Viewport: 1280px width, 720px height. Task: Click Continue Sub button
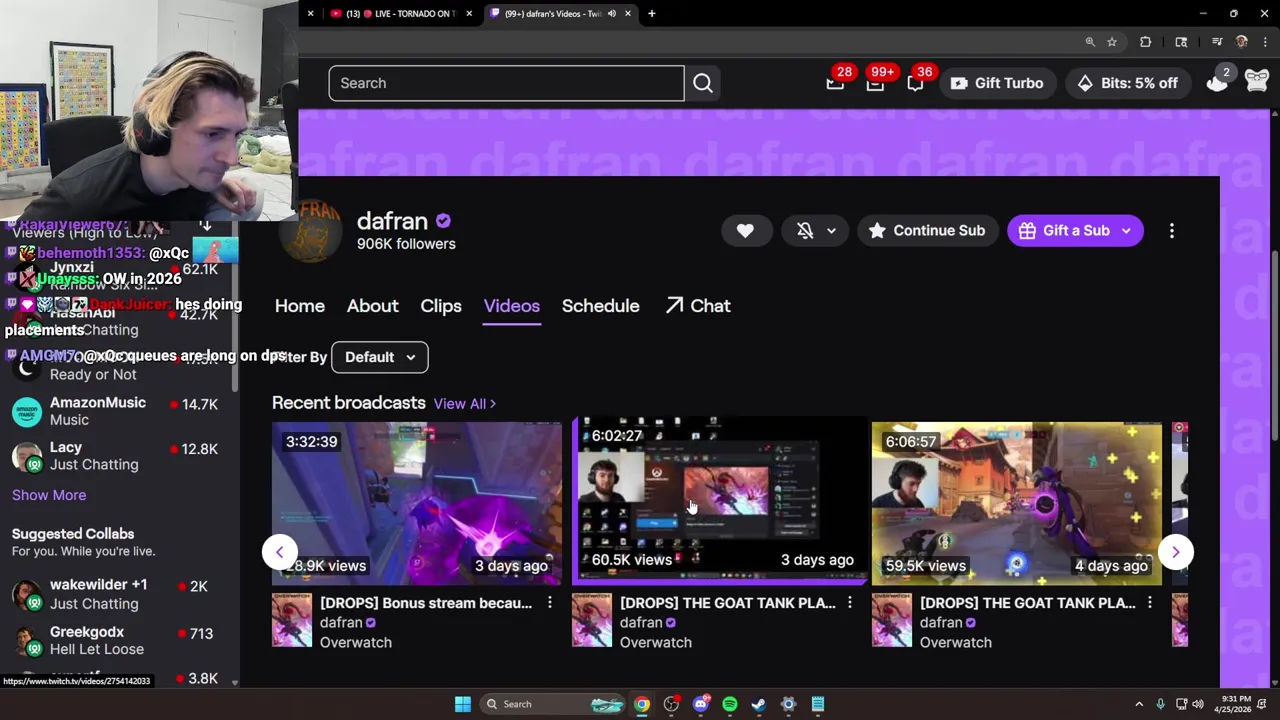point(927,230)
